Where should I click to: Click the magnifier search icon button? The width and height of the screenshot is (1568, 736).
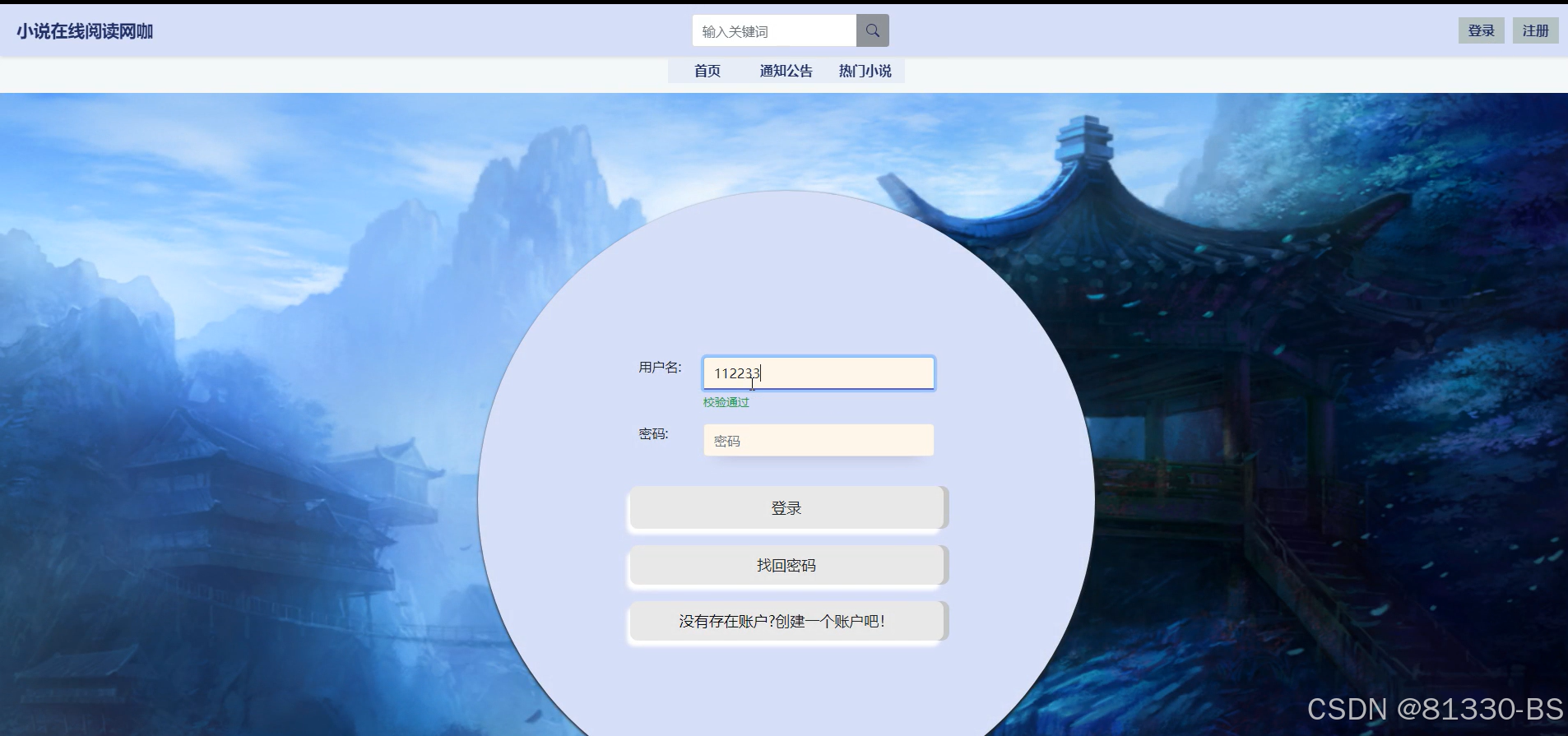pyautogui.click(x=873, y=30)
